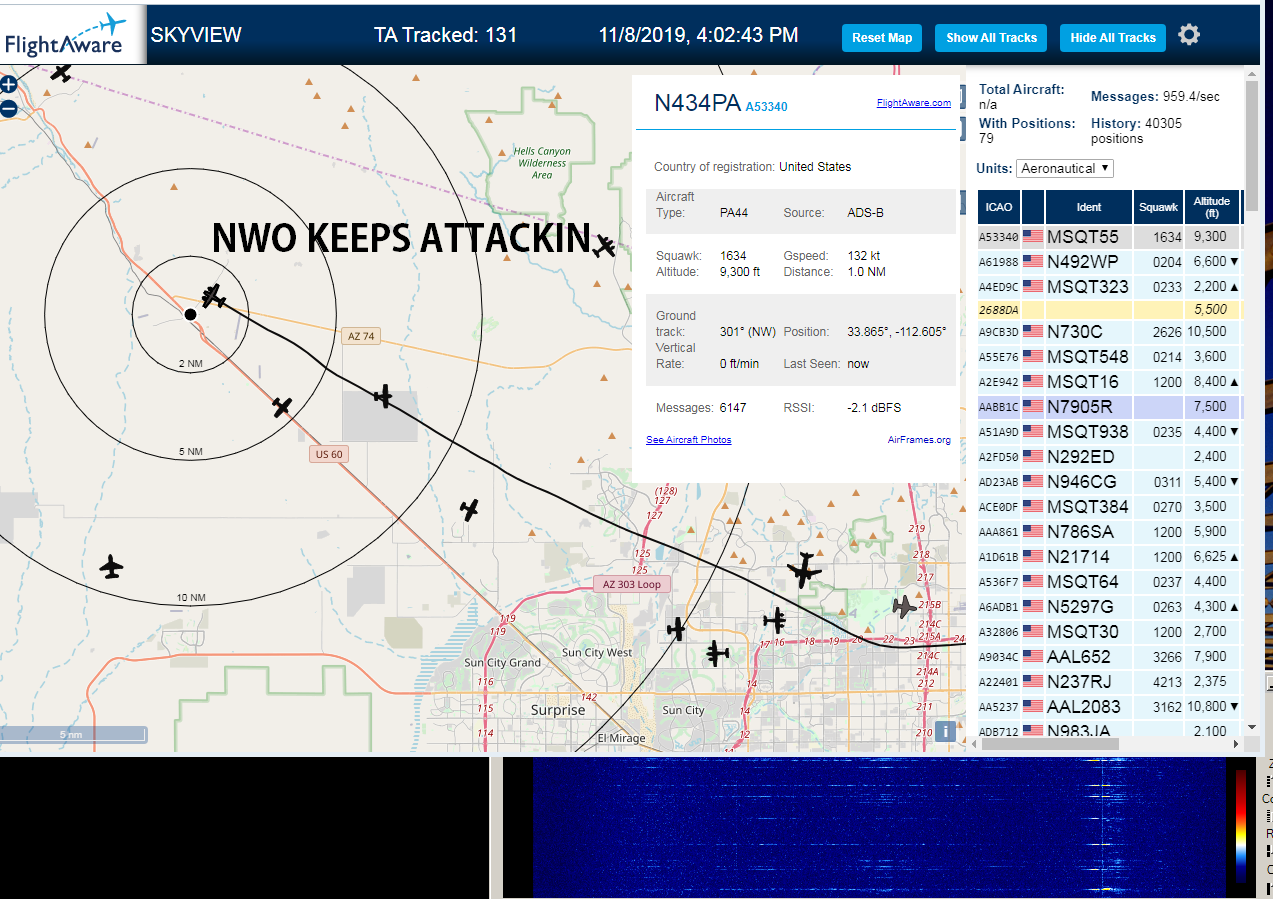Viewport: 1273px width, 899px height.
Task: Select the N292ED table row
Action: 1109,457
